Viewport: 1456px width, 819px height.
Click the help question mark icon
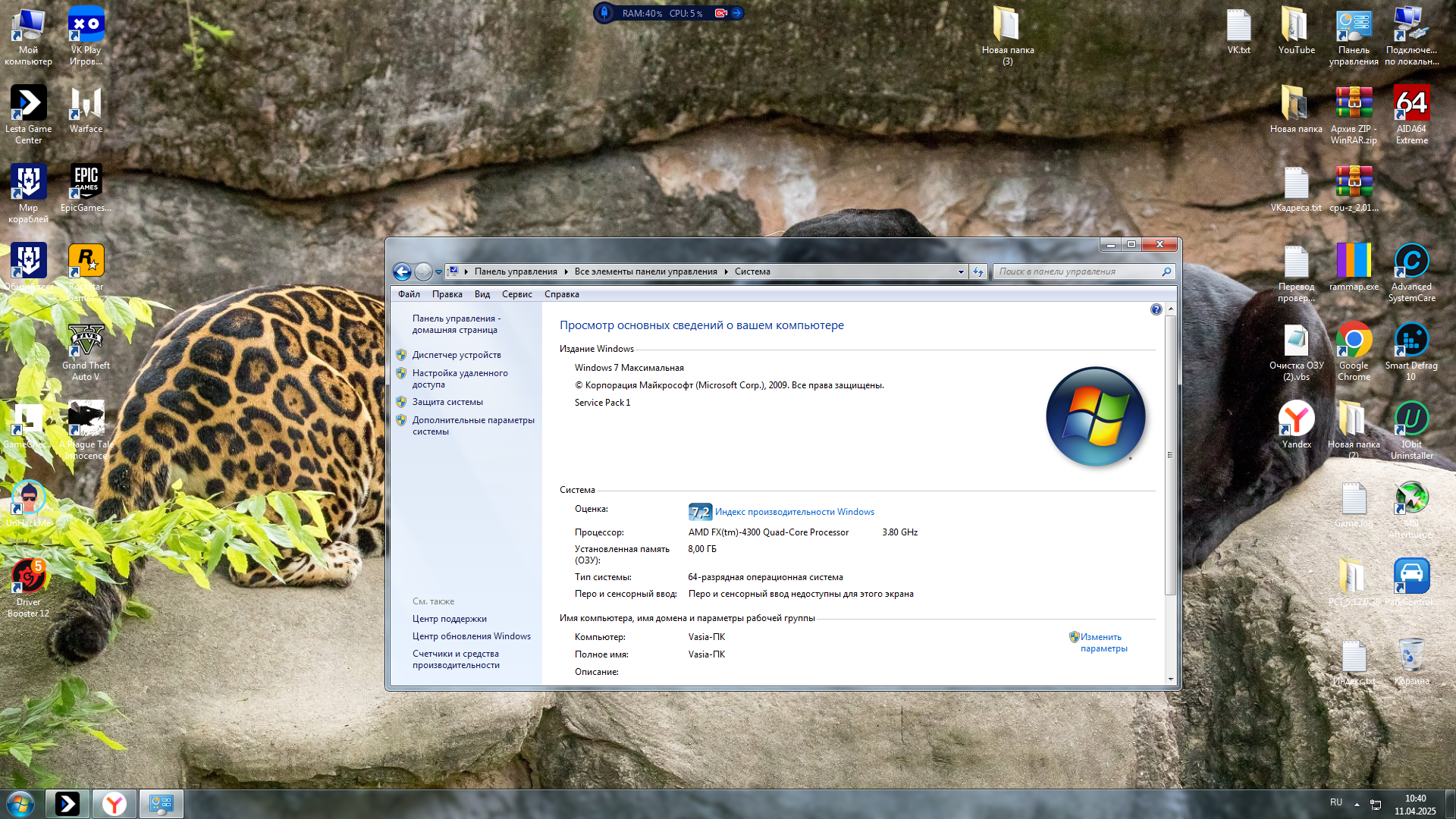1156,309
